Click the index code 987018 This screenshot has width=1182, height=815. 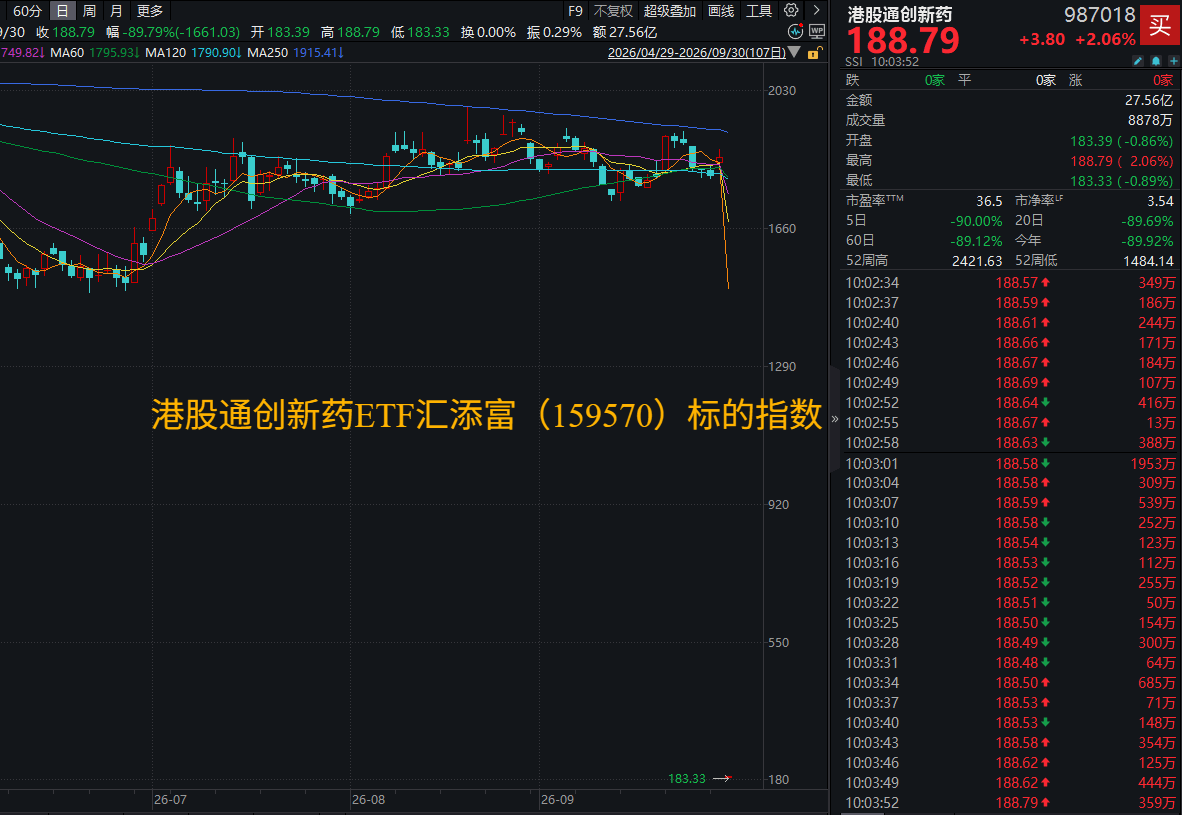(x=1099, y=14)
